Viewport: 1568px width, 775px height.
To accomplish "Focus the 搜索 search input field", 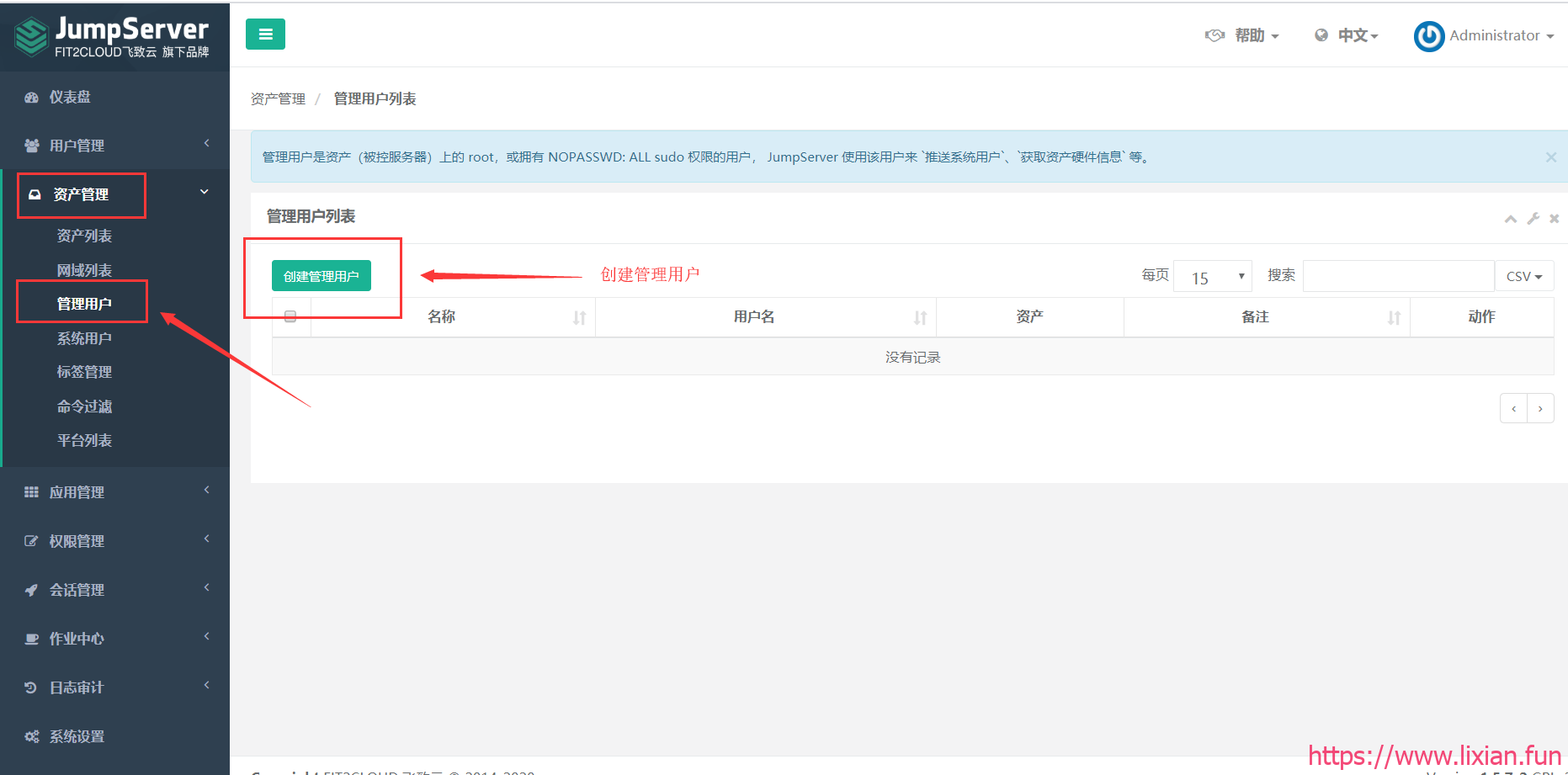I will coord(1398,277).
